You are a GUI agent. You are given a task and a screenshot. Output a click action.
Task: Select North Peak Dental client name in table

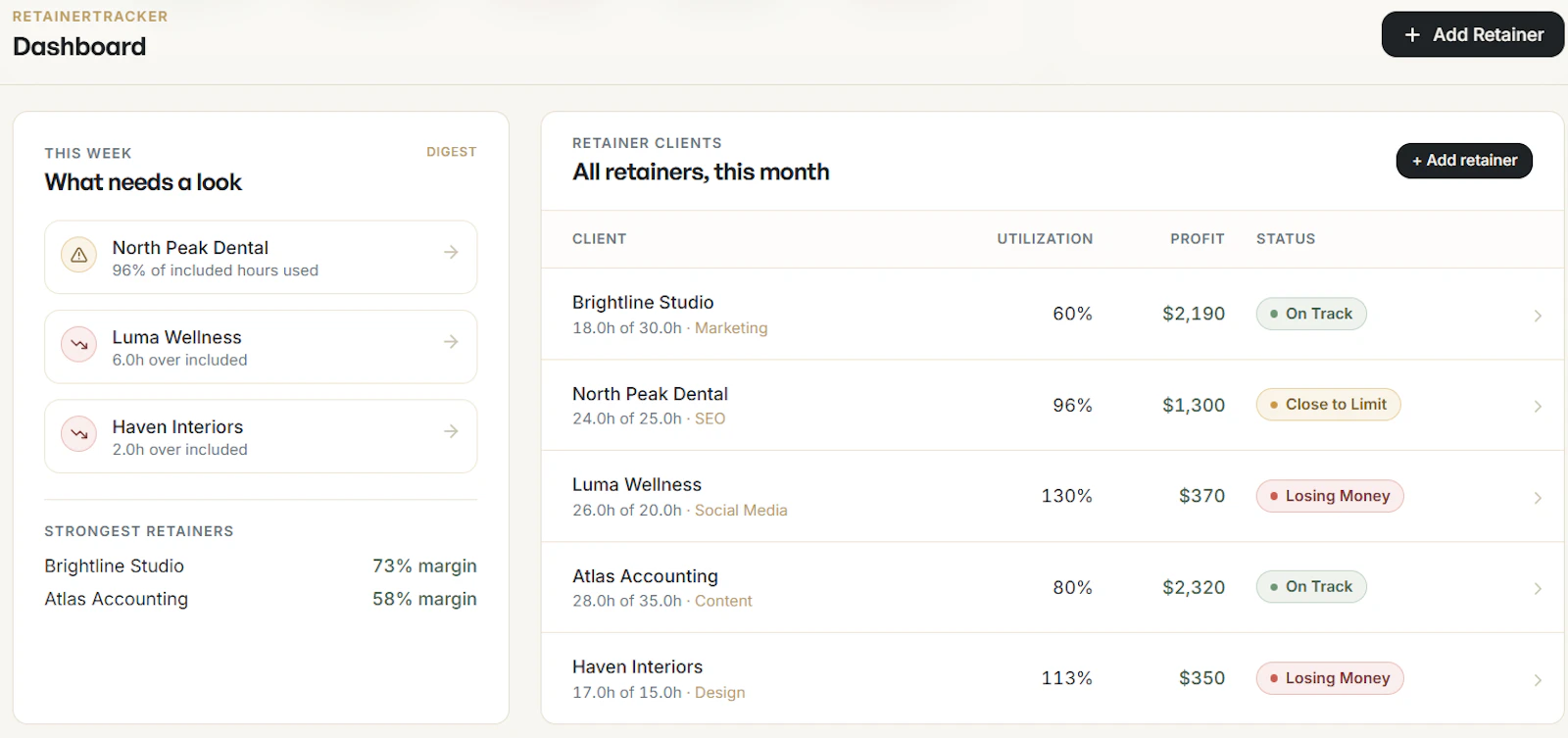click(x=650, y=394)
